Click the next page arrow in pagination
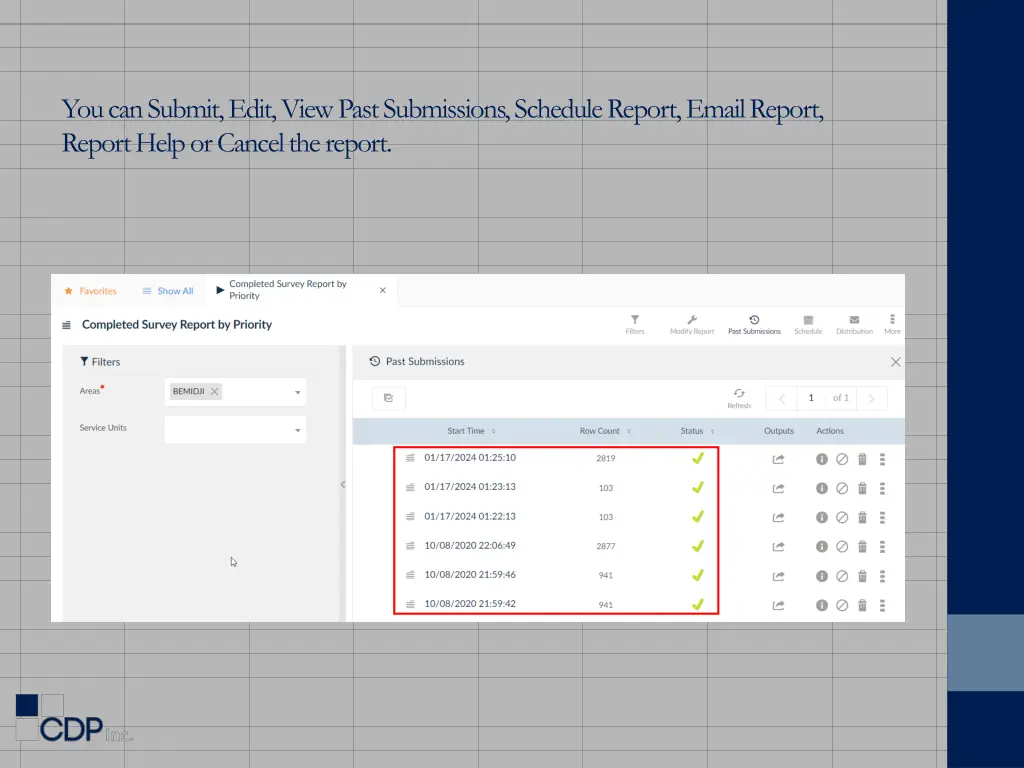1024x768 pixels. pos(871,398)
